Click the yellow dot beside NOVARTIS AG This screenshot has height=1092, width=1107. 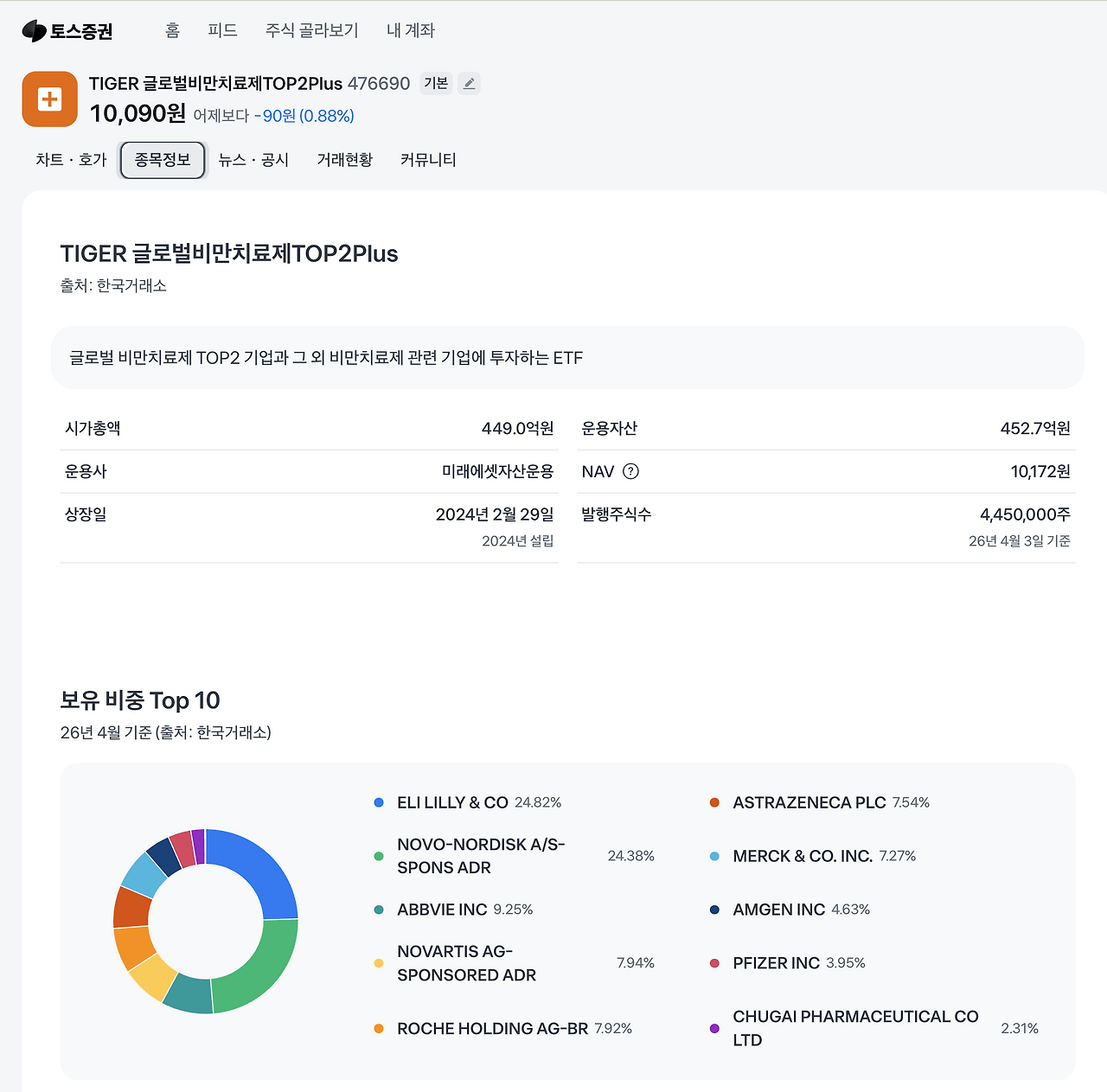point(379,963)
